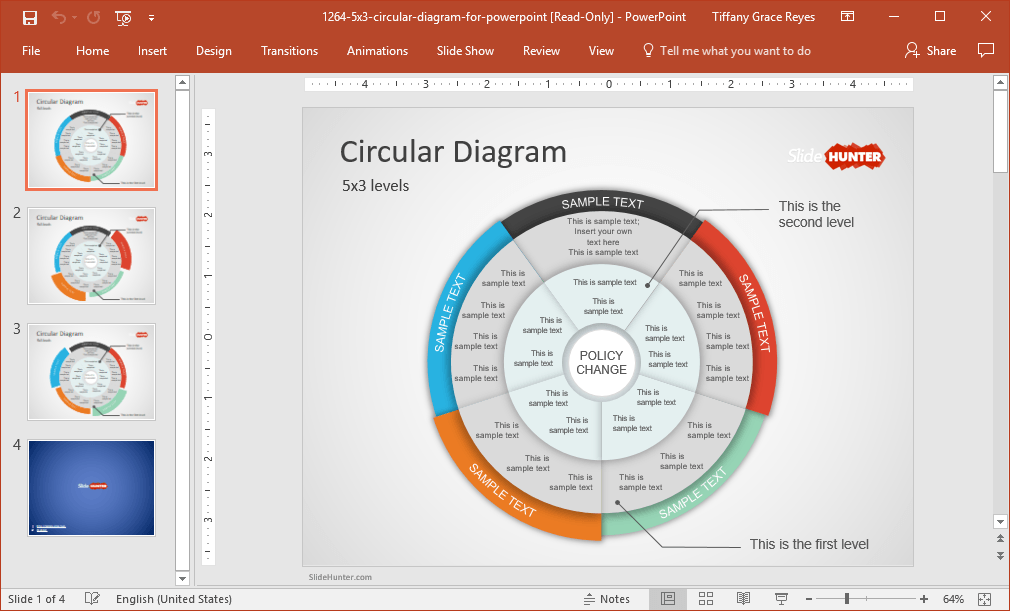Click 'This is the second level' callout
1010x611 pixels.
816,214
